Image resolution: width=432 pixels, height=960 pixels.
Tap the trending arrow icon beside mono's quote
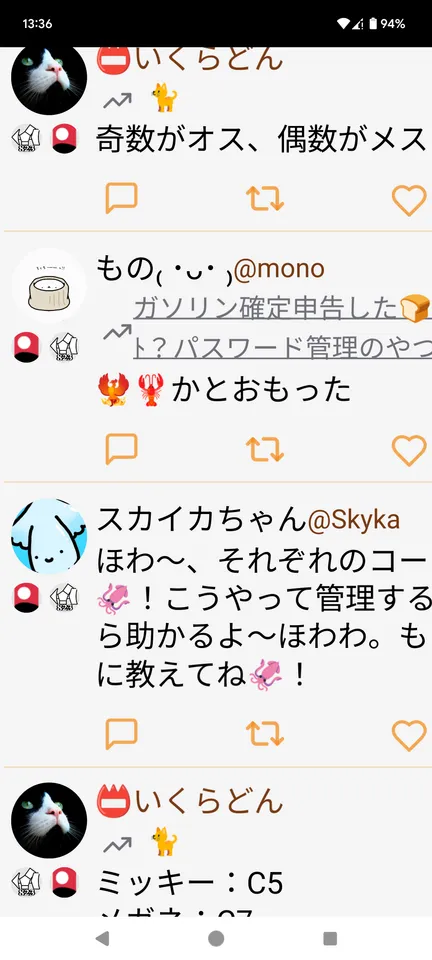point(117,333)
